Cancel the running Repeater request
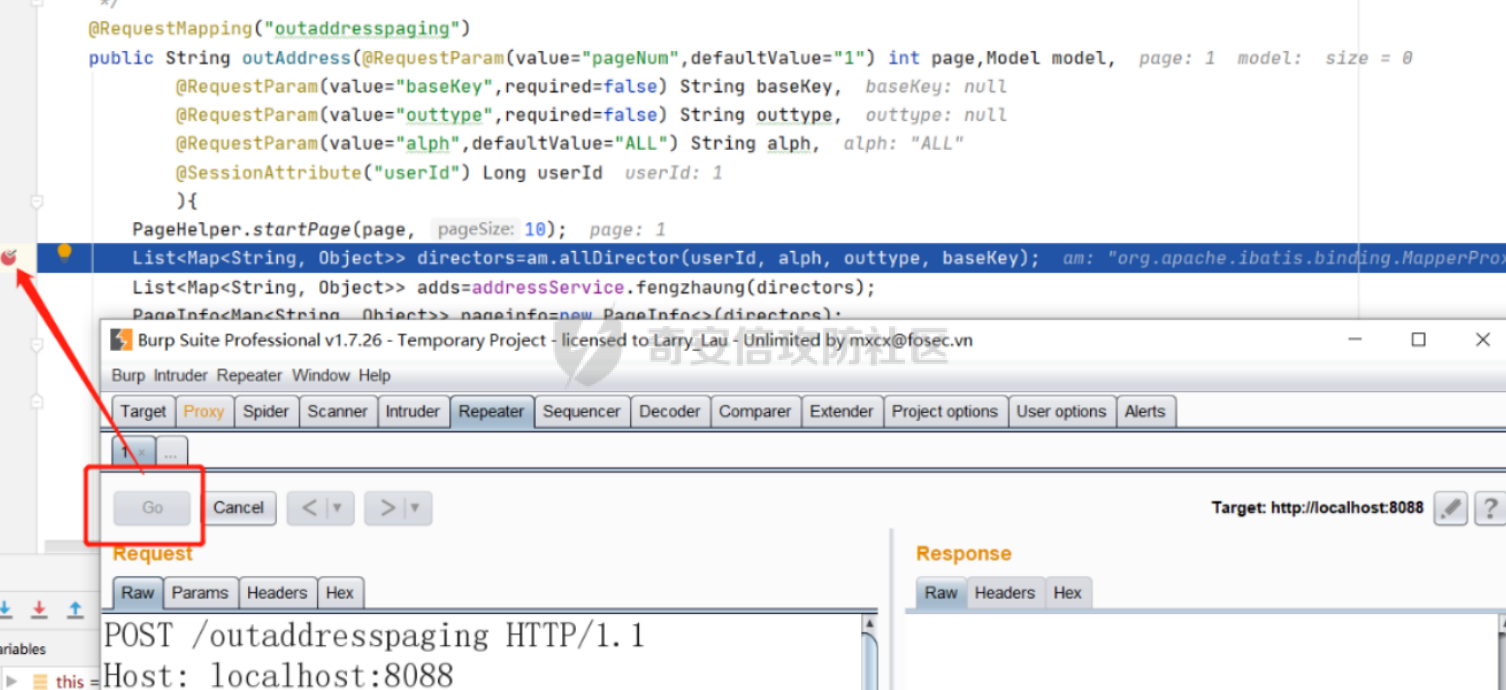 pos(238,508)
